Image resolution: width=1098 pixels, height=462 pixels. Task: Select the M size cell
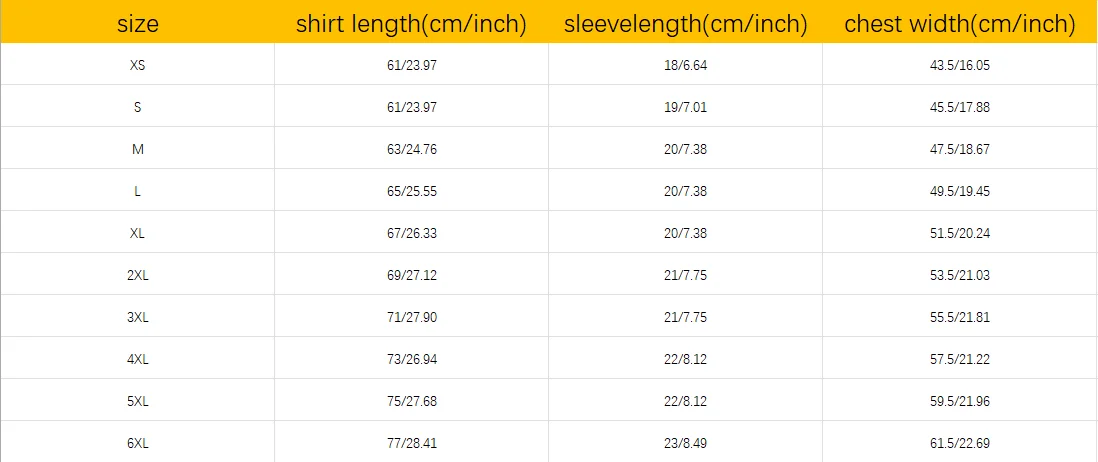coord(137,149)
